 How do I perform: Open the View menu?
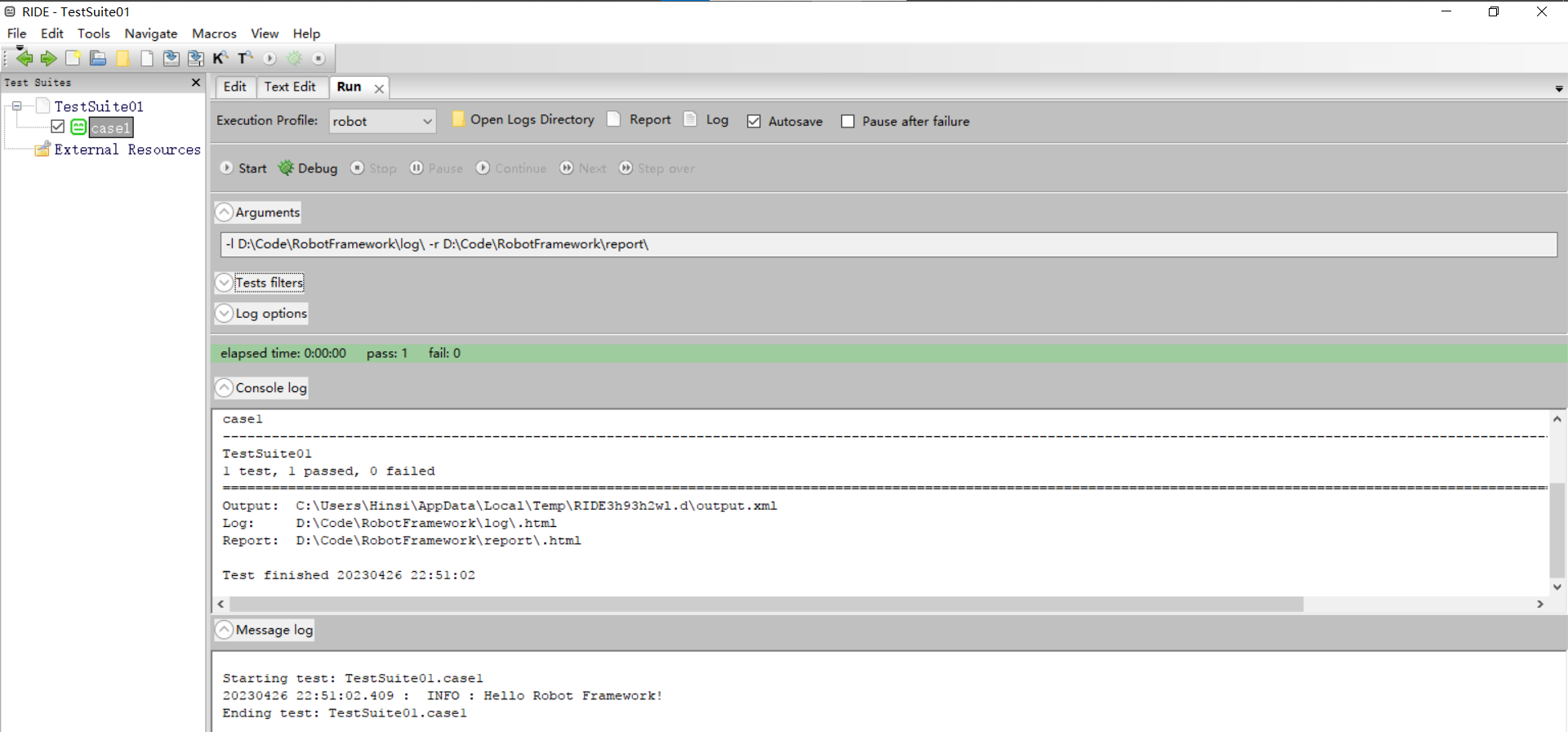[x=265, y=33]
